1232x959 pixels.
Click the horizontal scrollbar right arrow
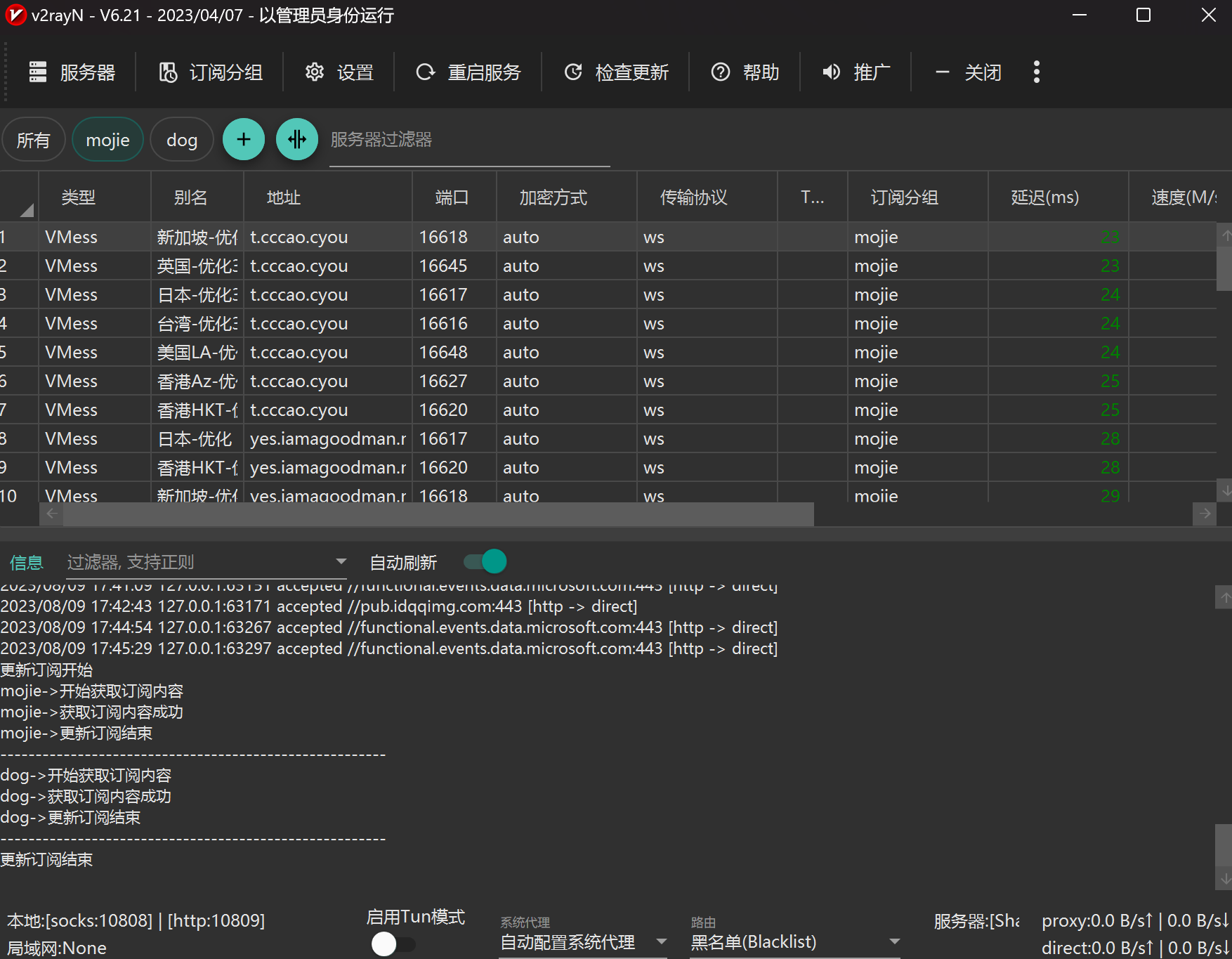[1205, 514]
